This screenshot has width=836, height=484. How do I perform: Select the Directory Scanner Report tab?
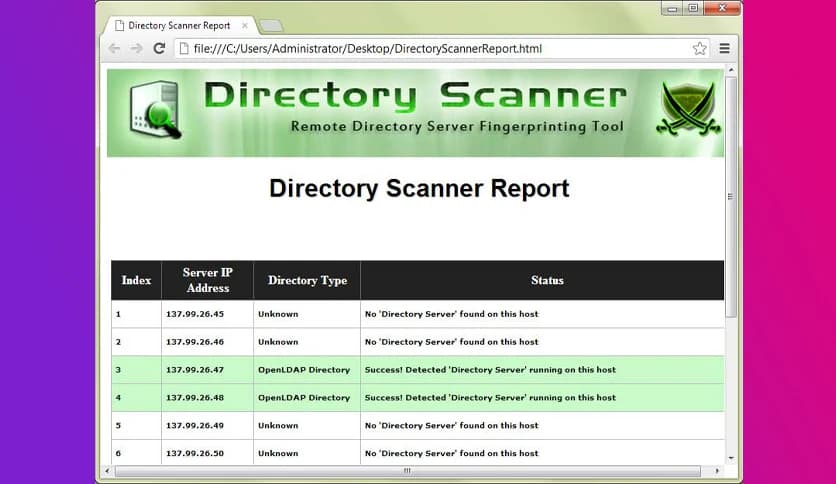click(x=179, y=26)
